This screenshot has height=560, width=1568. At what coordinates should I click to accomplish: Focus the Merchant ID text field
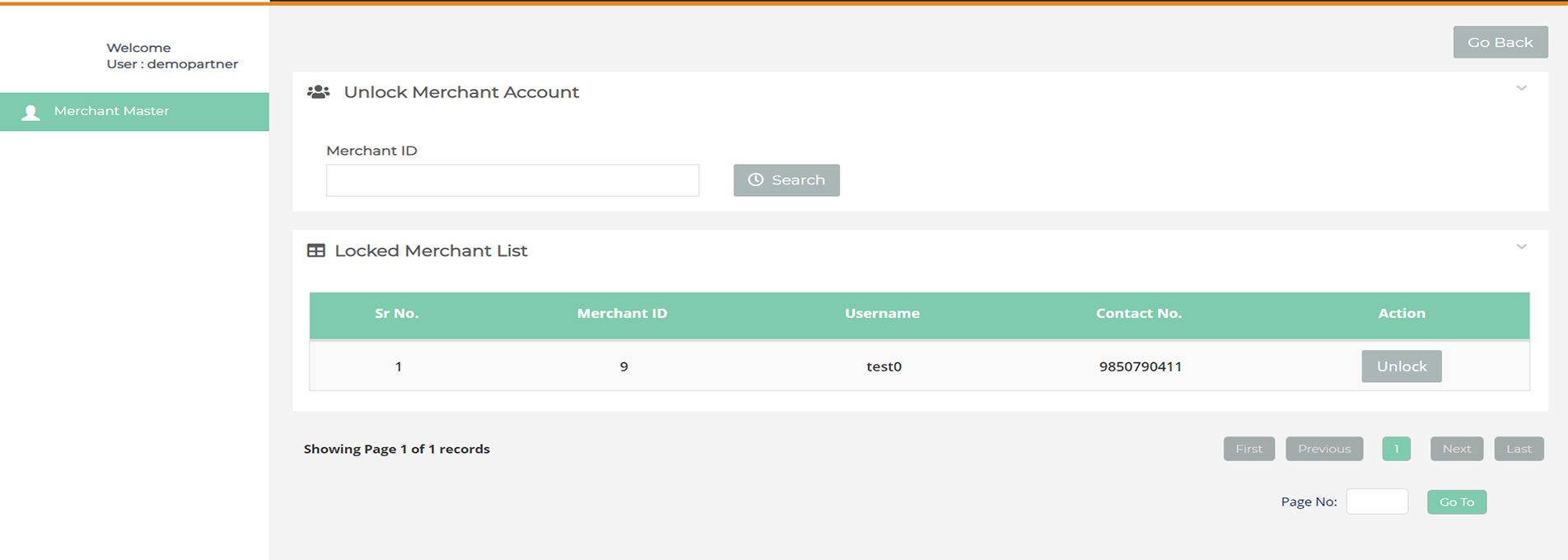click(512, 180)
